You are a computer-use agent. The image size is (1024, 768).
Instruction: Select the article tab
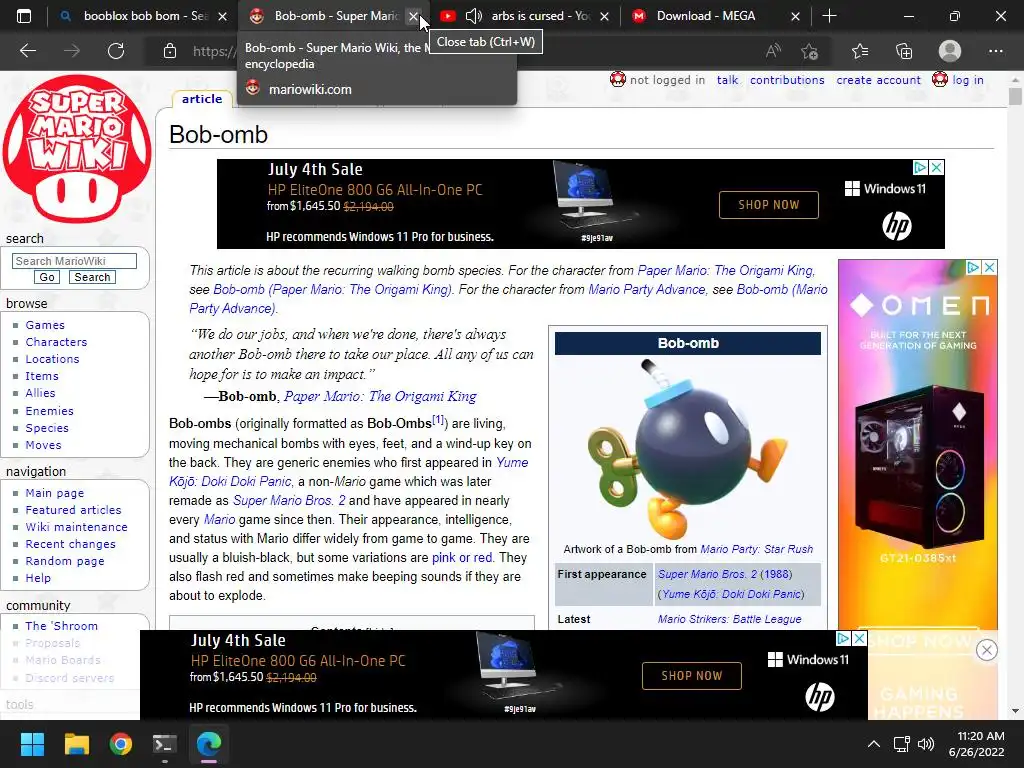click(202, 99)
